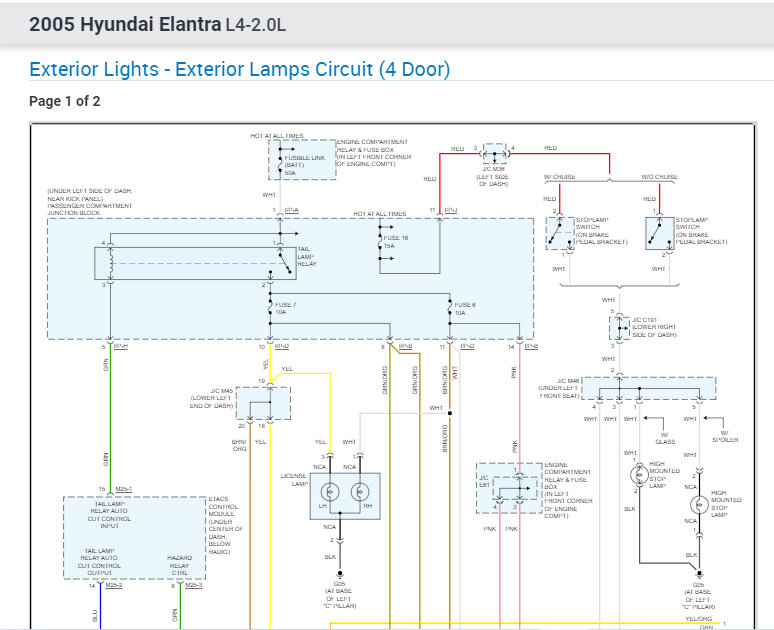The image size is (774, 630).
Task: Click the tail lamp relay coil symbol
Action: [x=111, y=263]
